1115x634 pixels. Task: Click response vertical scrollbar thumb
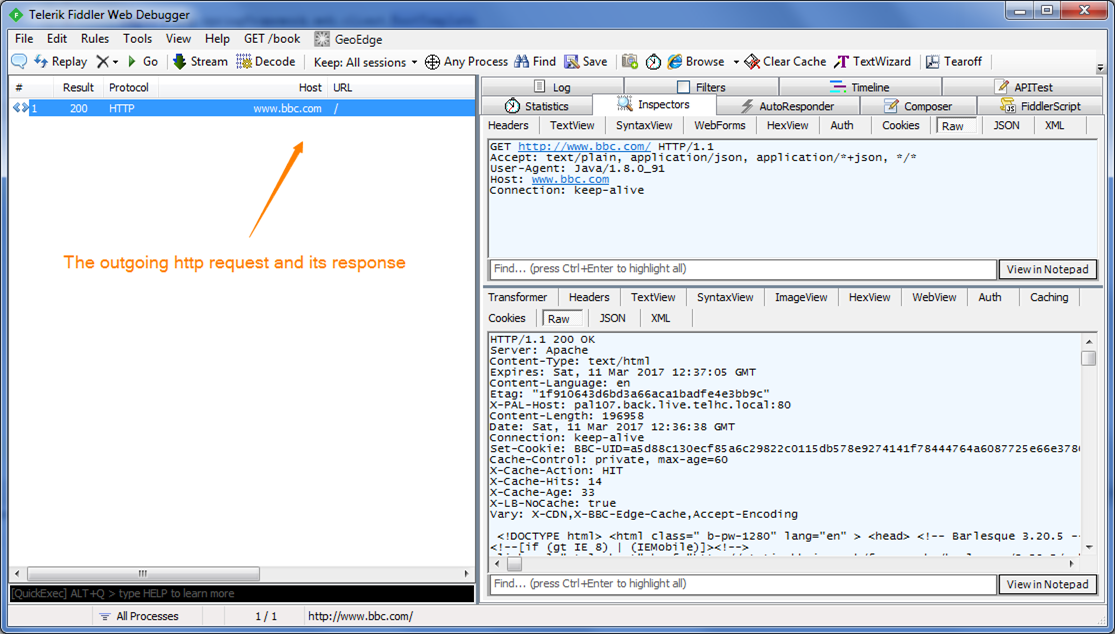point(1088,358)
